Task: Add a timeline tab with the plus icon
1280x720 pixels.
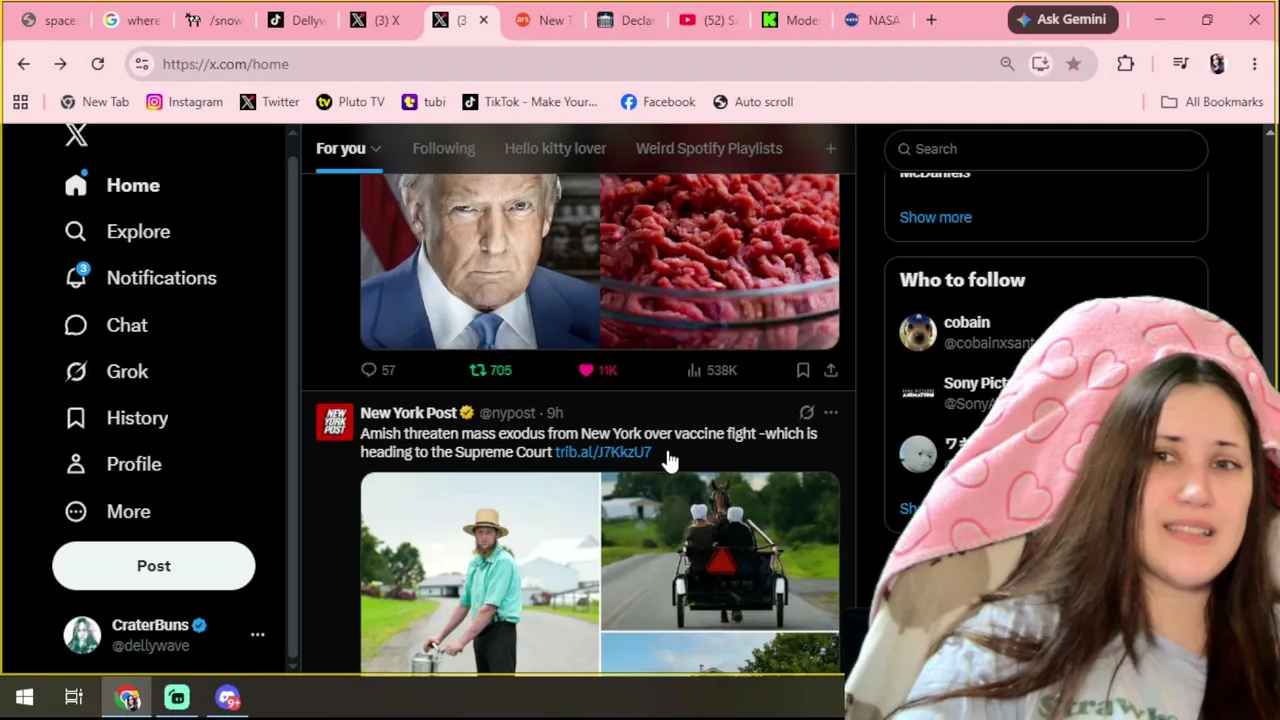Action: tap(830, 149)
